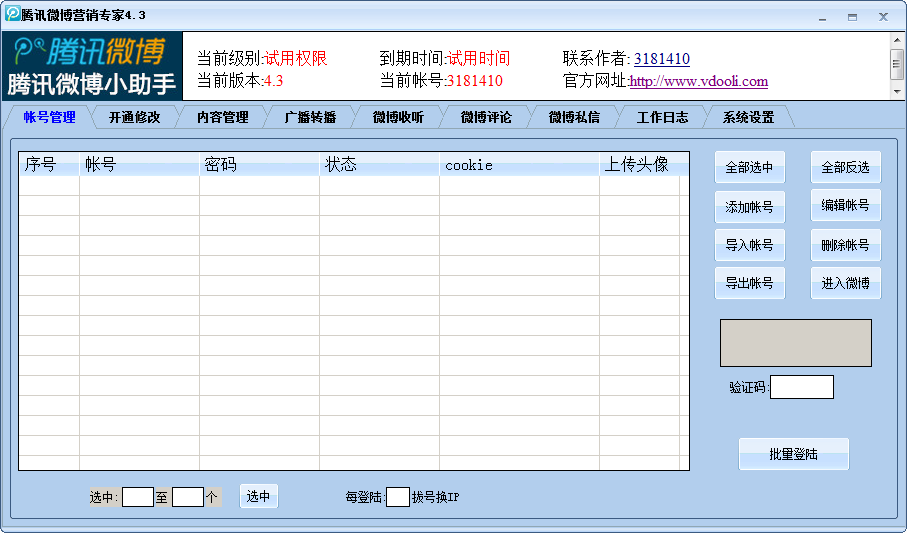This screenshot has width=907, height=533.
Task: Open official site http://www.vdooli.com link
Action: click(699, 81)
